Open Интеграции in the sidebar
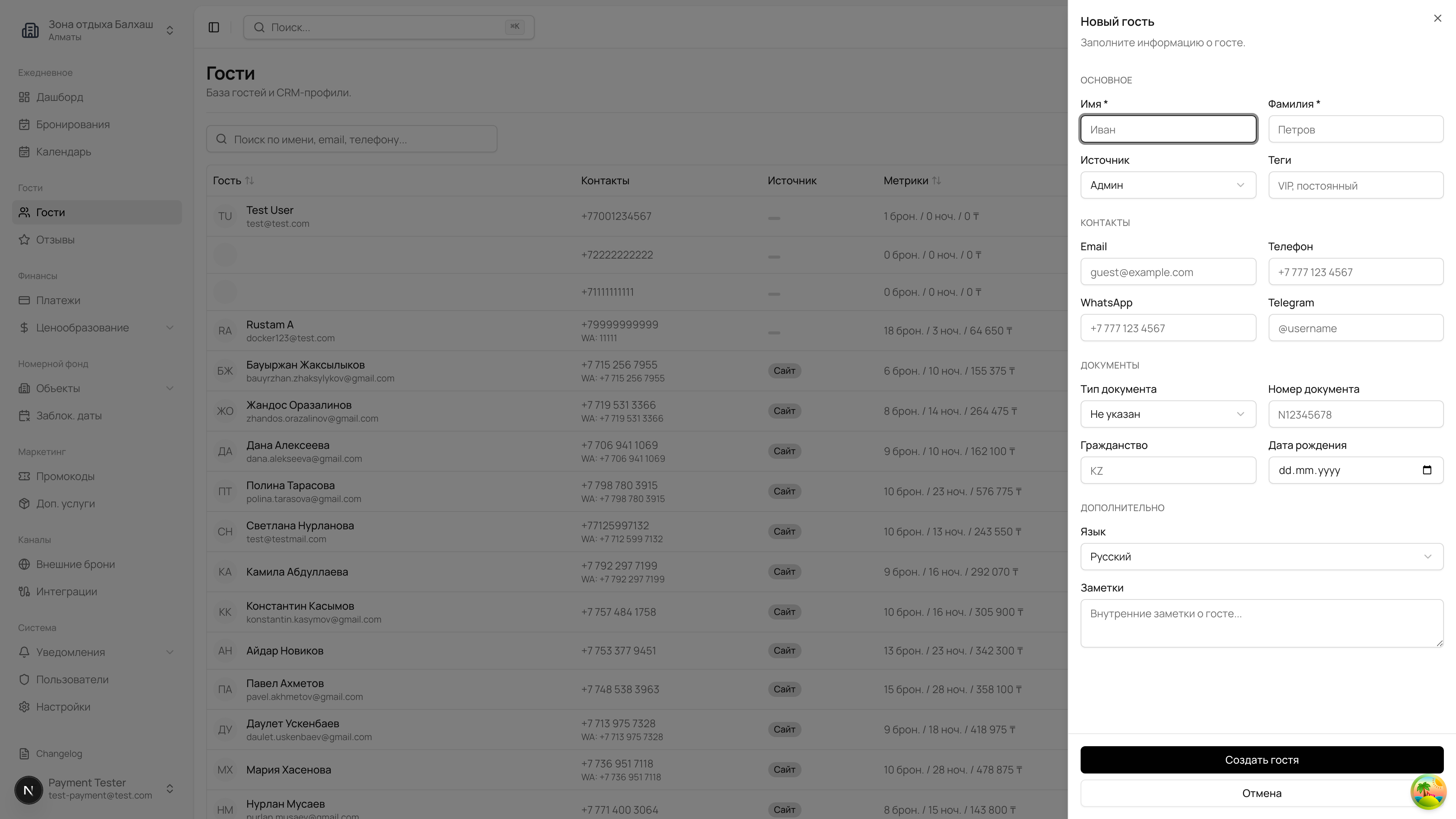Image resolution: width=1456 pixels, height=819 pixels. 66,591
